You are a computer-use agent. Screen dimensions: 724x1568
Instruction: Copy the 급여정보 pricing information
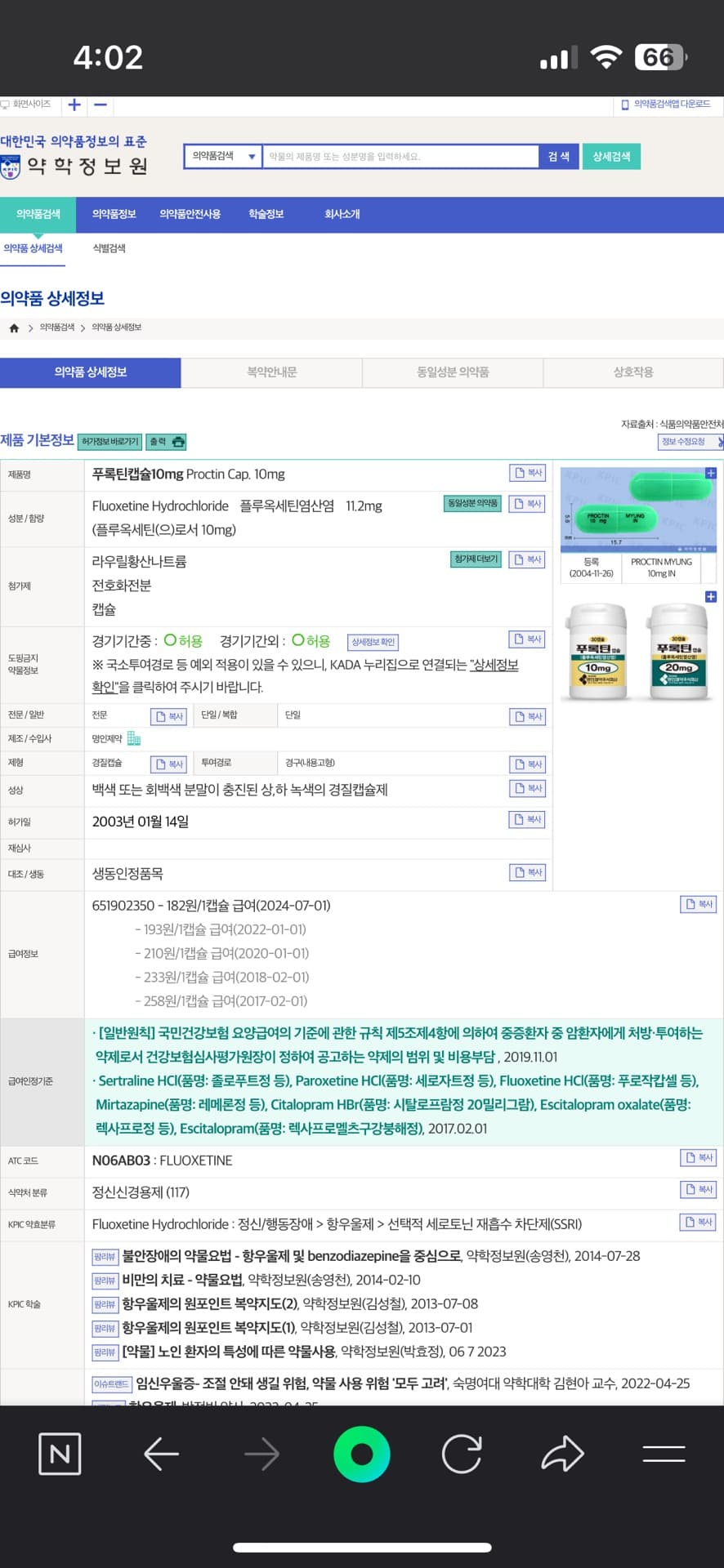tap(699, 904)
